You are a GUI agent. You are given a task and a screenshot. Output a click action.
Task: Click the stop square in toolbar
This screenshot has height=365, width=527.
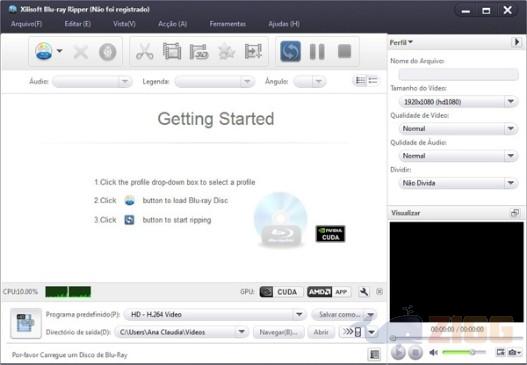click(344, 51)
